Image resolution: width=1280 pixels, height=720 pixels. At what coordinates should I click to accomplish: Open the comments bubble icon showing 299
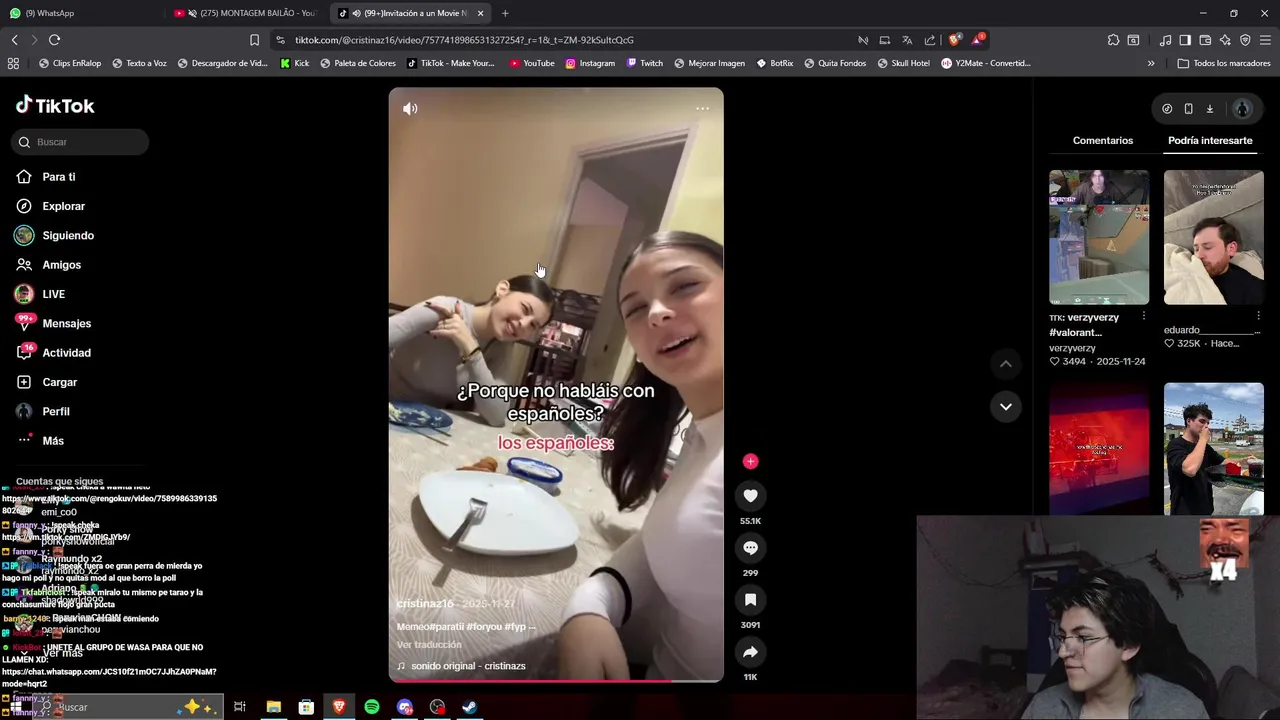pyautogui.click(x=750, y=548)
